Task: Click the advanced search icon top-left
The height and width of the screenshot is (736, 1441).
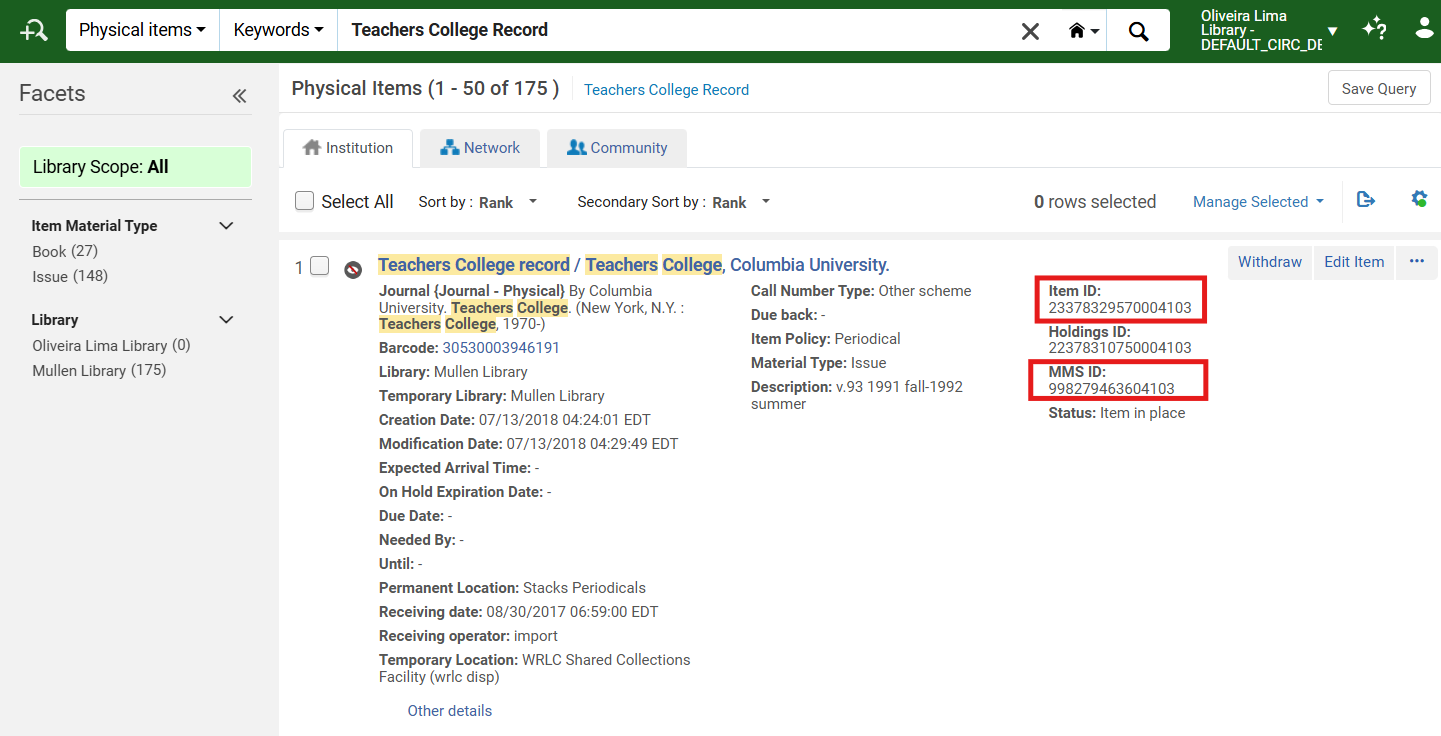Action: coord(33,30)
